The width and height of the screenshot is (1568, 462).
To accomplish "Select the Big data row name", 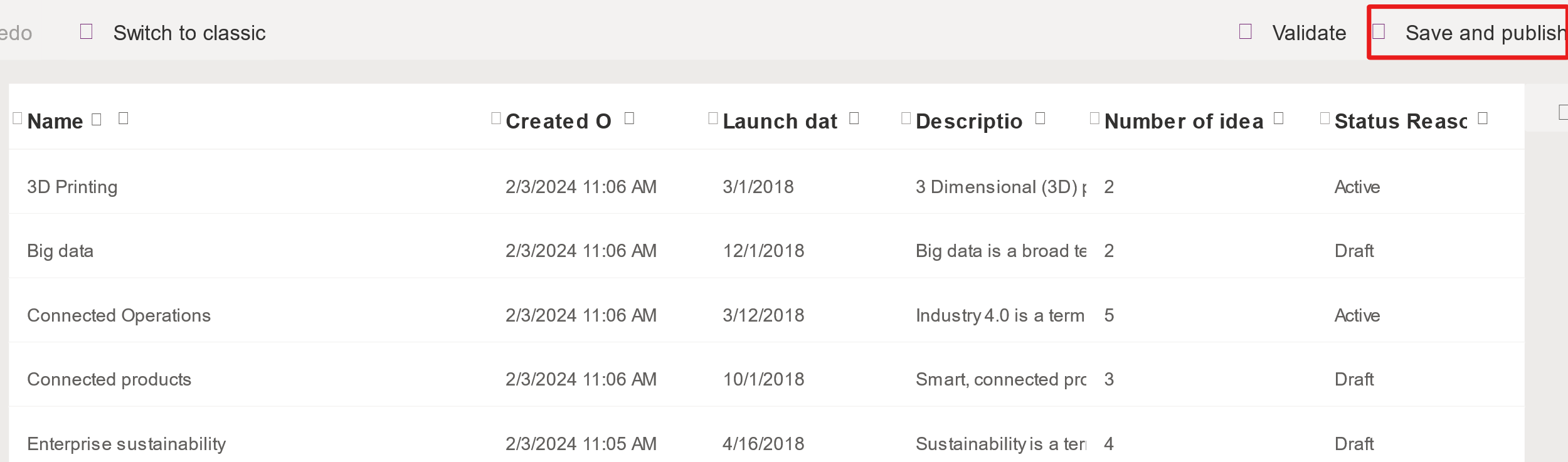I will (60, 251).
